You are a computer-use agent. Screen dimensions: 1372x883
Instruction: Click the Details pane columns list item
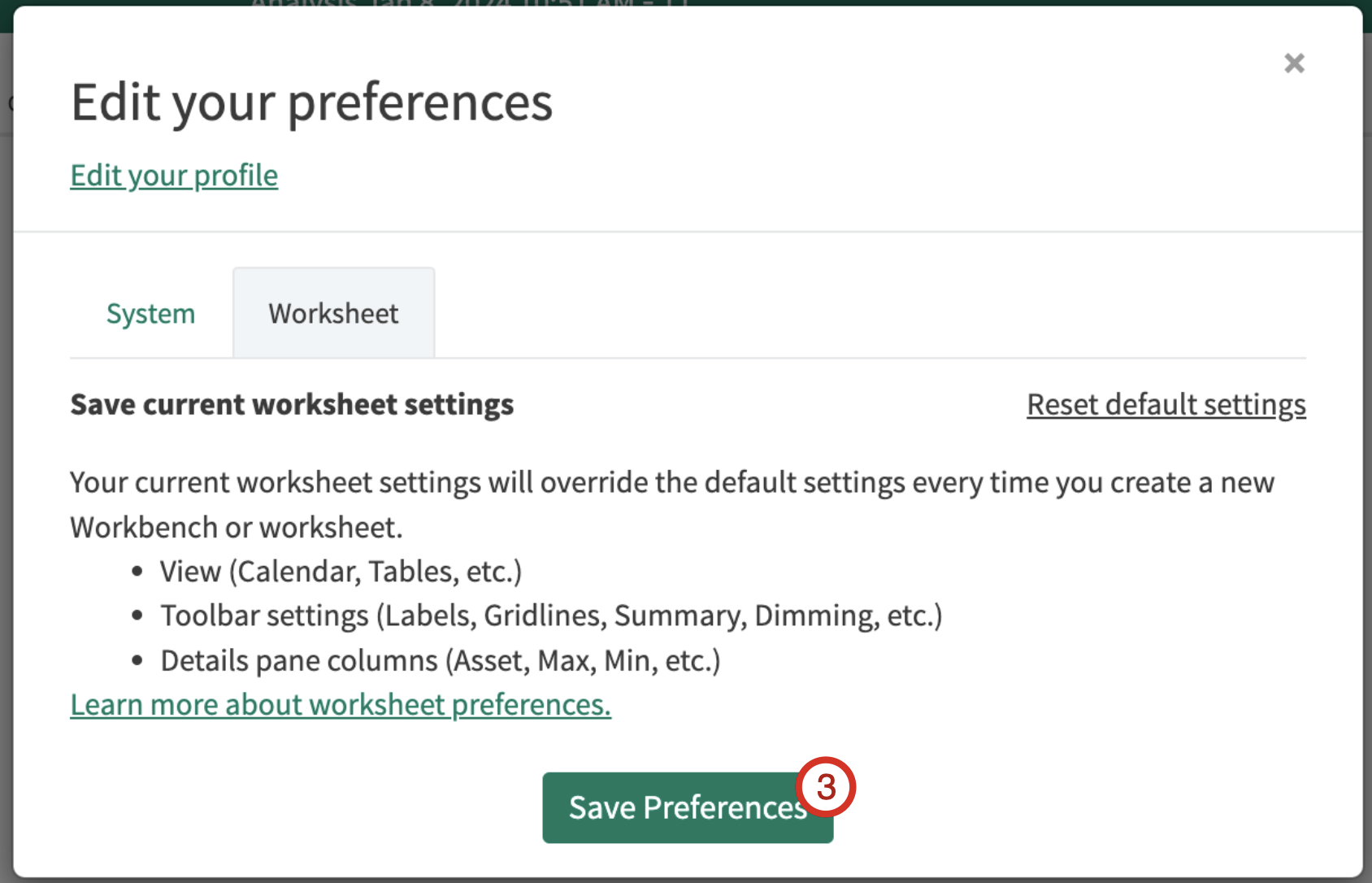(x=440, y=661)
